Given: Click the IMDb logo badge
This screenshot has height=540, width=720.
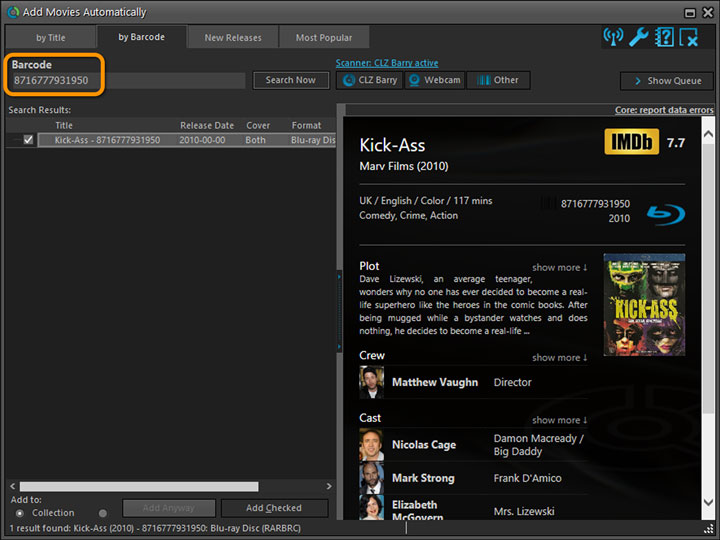Looking at the screenshot, I should [631, 143].
